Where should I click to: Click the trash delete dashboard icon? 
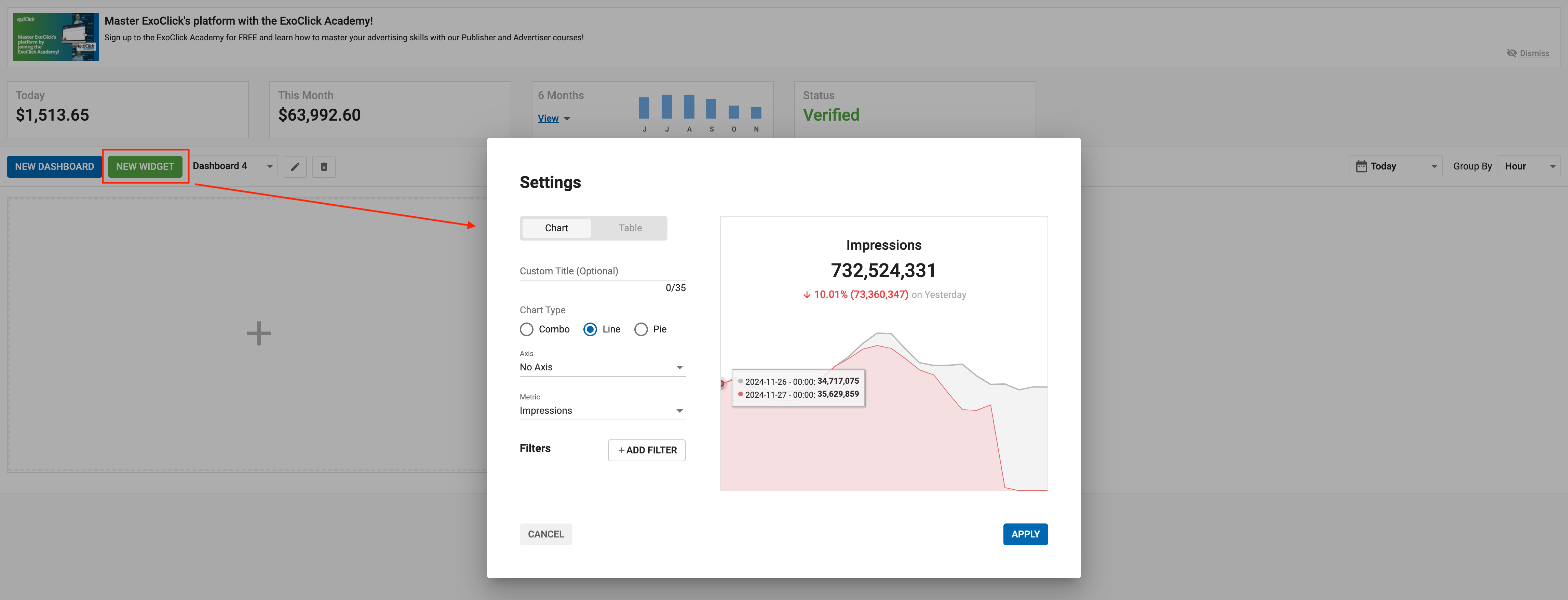pos(324,167)
